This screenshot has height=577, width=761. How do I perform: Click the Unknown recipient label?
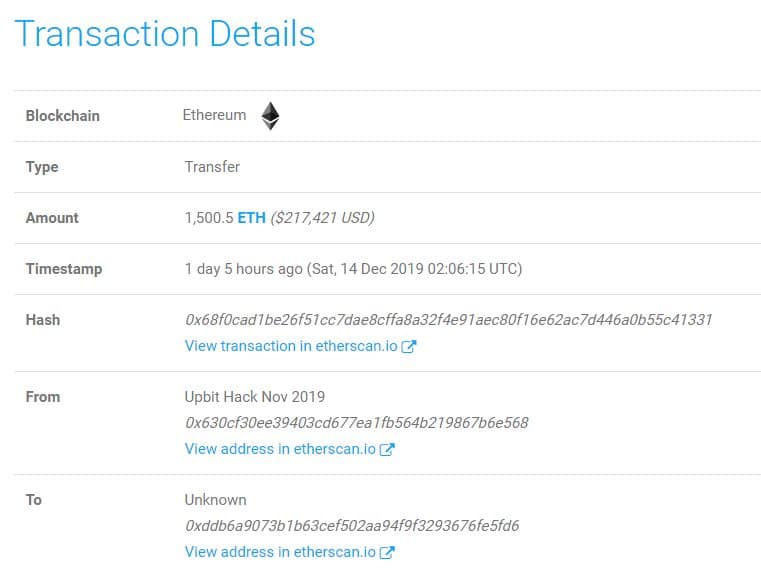click(x=215, y=500)
